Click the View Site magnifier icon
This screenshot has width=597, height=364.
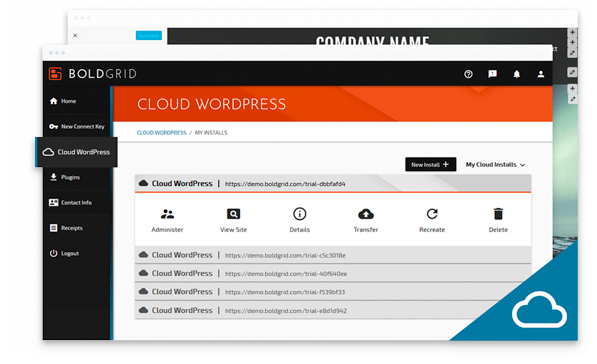tap(233, 214)
